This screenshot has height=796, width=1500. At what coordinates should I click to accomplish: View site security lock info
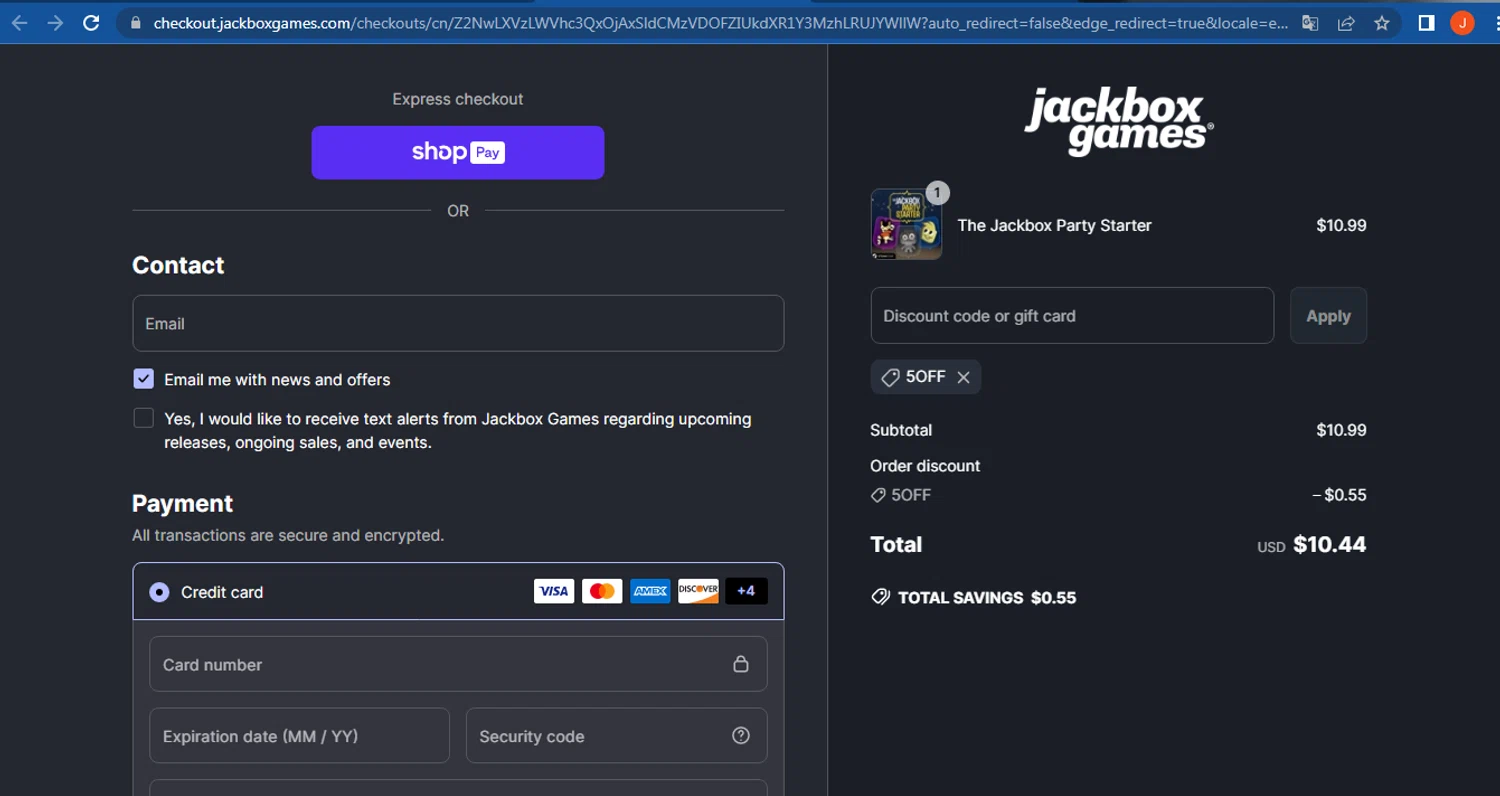(136, 23)
